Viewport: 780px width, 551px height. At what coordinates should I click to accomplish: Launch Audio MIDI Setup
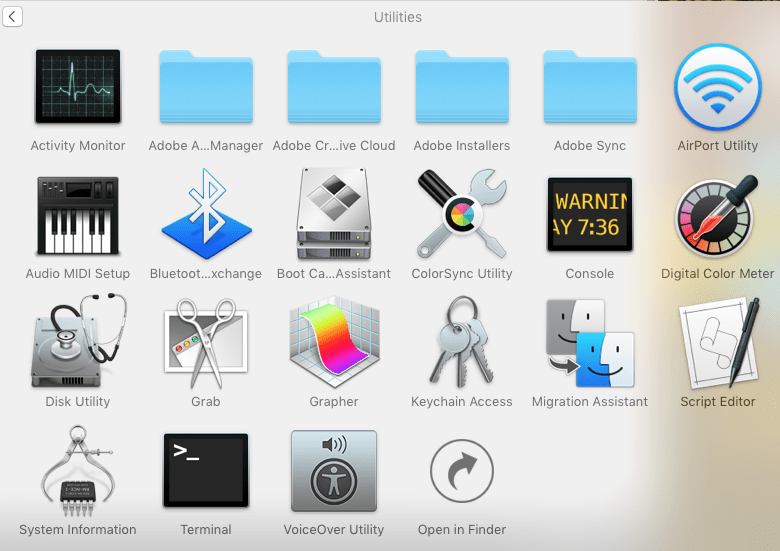tap(78, 215)
